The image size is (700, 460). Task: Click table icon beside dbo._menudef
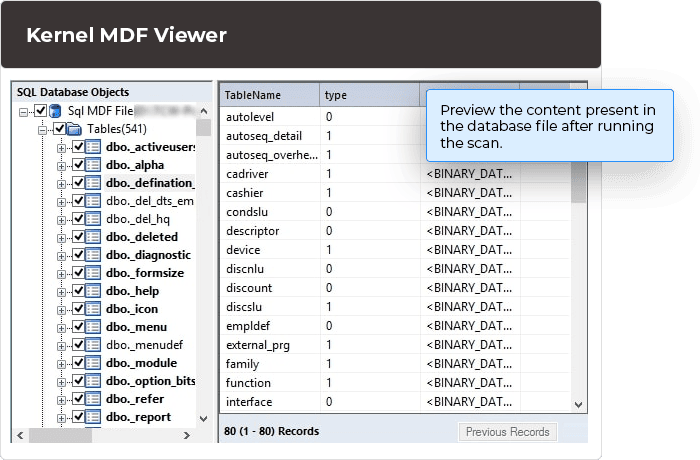(93, 345)
